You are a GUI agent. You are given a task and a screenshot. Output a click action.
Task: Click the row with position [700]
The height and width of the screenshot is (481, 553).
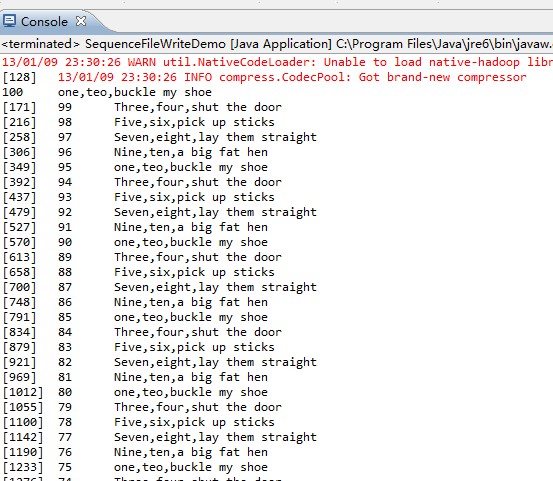[x=160, y=287]
